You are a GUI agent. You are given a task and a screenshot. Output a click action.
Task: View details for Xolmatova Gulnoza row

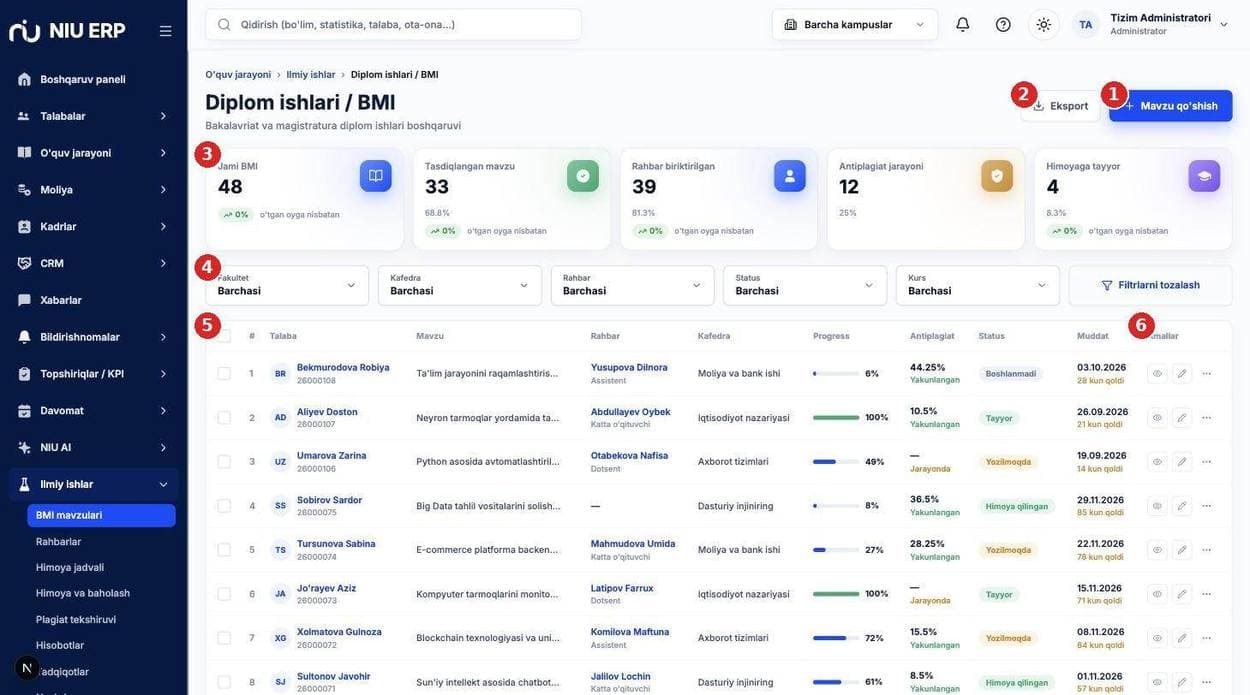1158,638
